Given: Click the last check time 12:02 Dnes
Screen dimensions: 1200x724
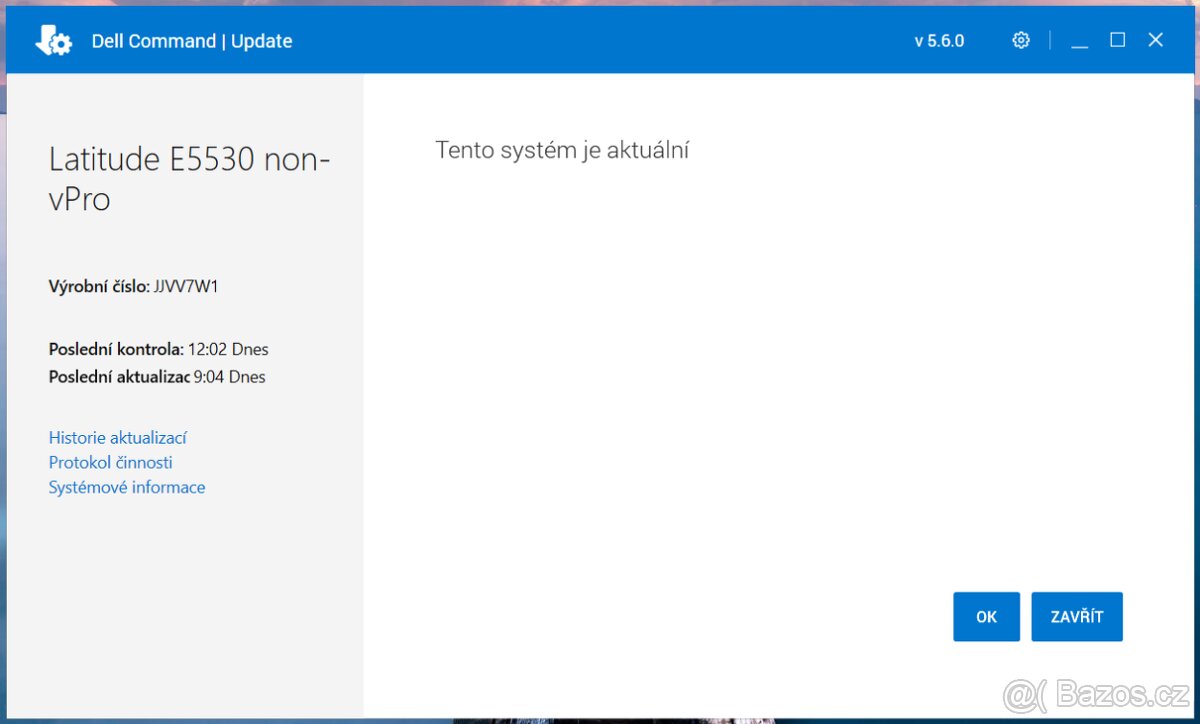Looking at the screenshot, I should coord(228,349).
